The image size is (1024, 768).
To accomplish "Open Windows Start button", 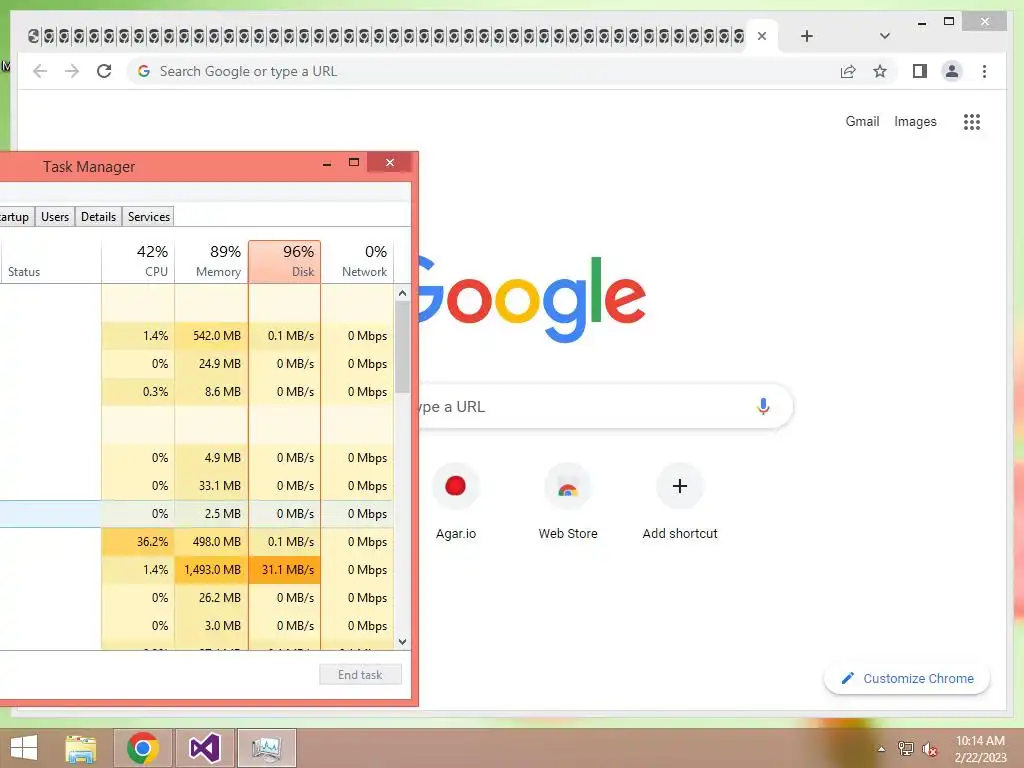I will (x=24, y=748).
